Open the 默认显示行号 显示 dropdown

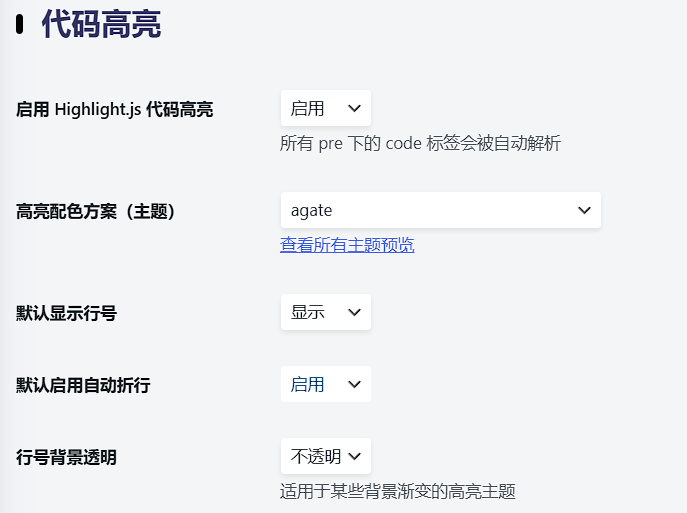tap(326, 312)
